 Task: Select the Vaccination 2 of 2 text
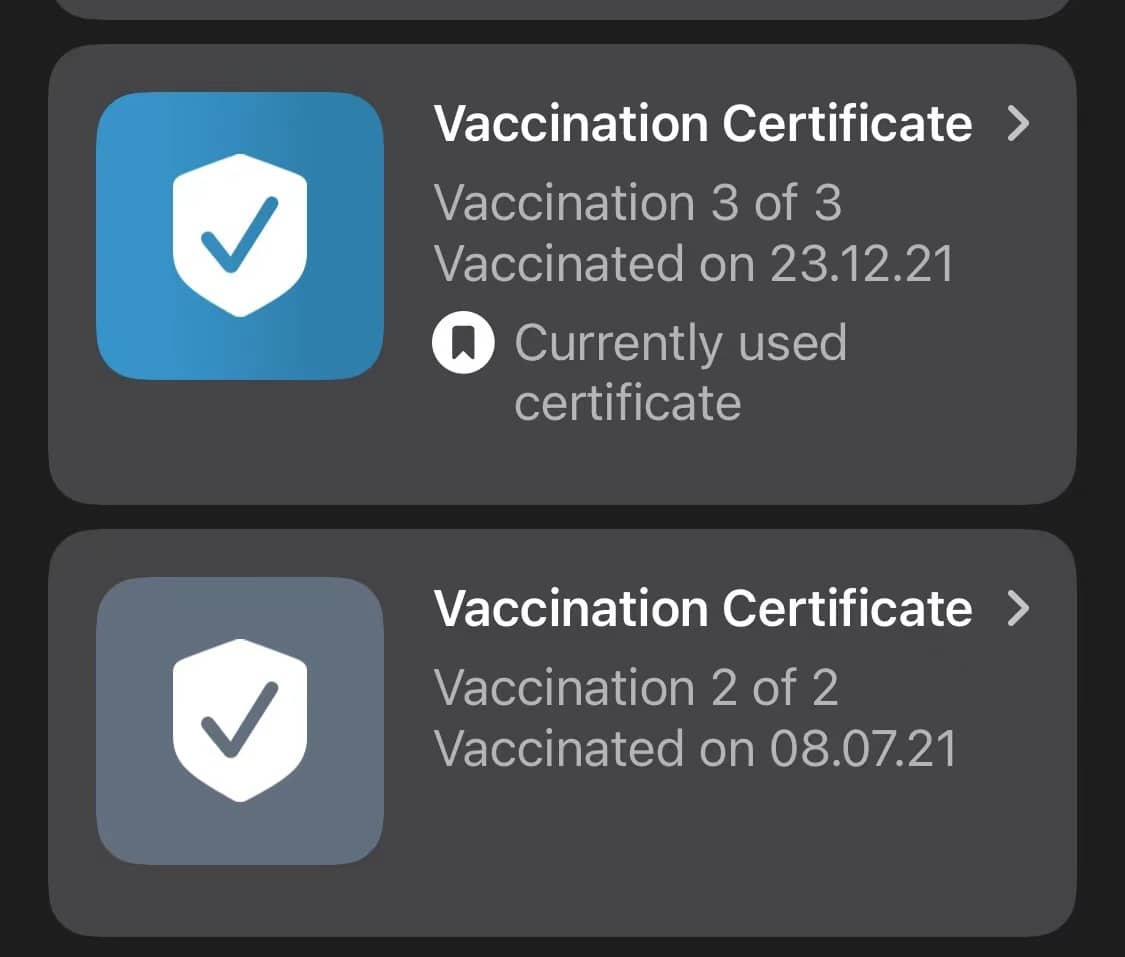636,687
